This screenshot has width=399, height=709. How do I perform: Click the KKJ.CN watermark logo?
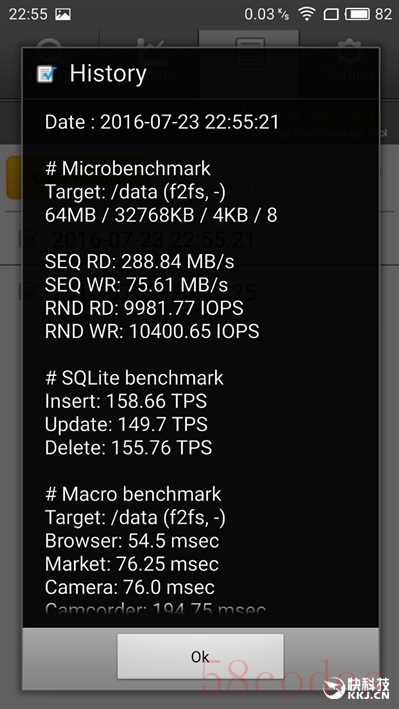tap(357, 687)
